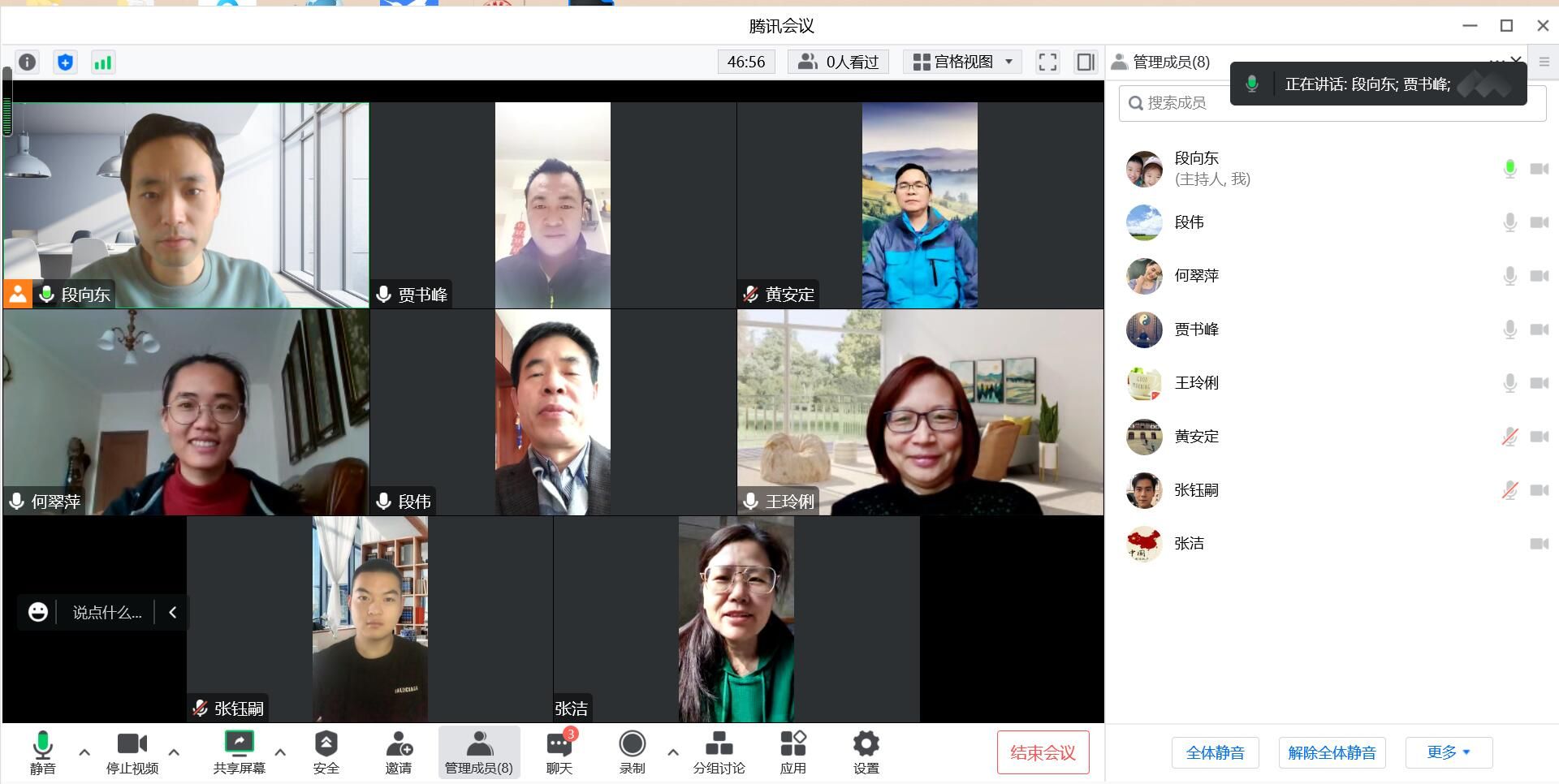The height and width of the screenshot is (784, 1559).
Task: Click 全体静音 mute all button
Action: [x=1215, y=752]
